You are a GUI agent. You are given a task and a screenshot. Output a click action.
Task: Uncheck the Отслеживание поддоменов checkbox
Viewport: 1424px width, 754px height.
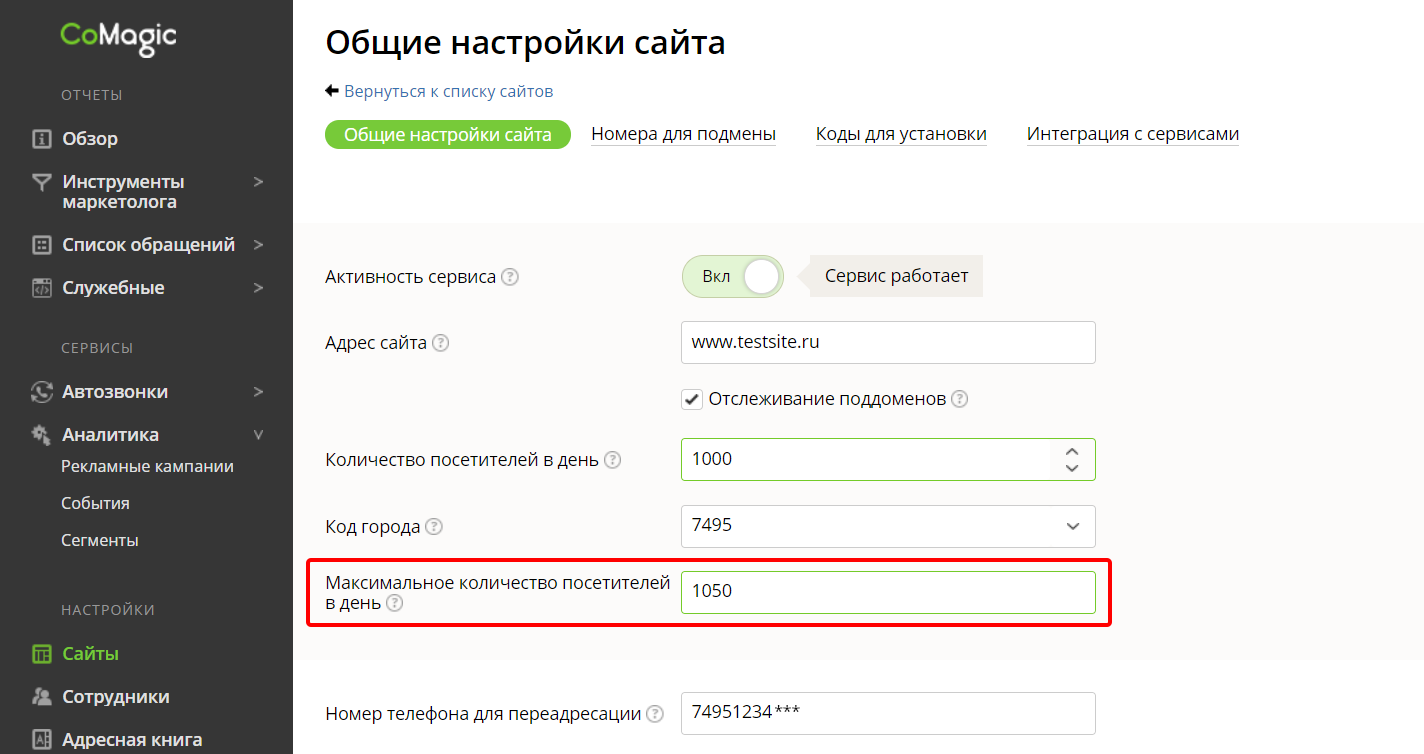point(692,399)
